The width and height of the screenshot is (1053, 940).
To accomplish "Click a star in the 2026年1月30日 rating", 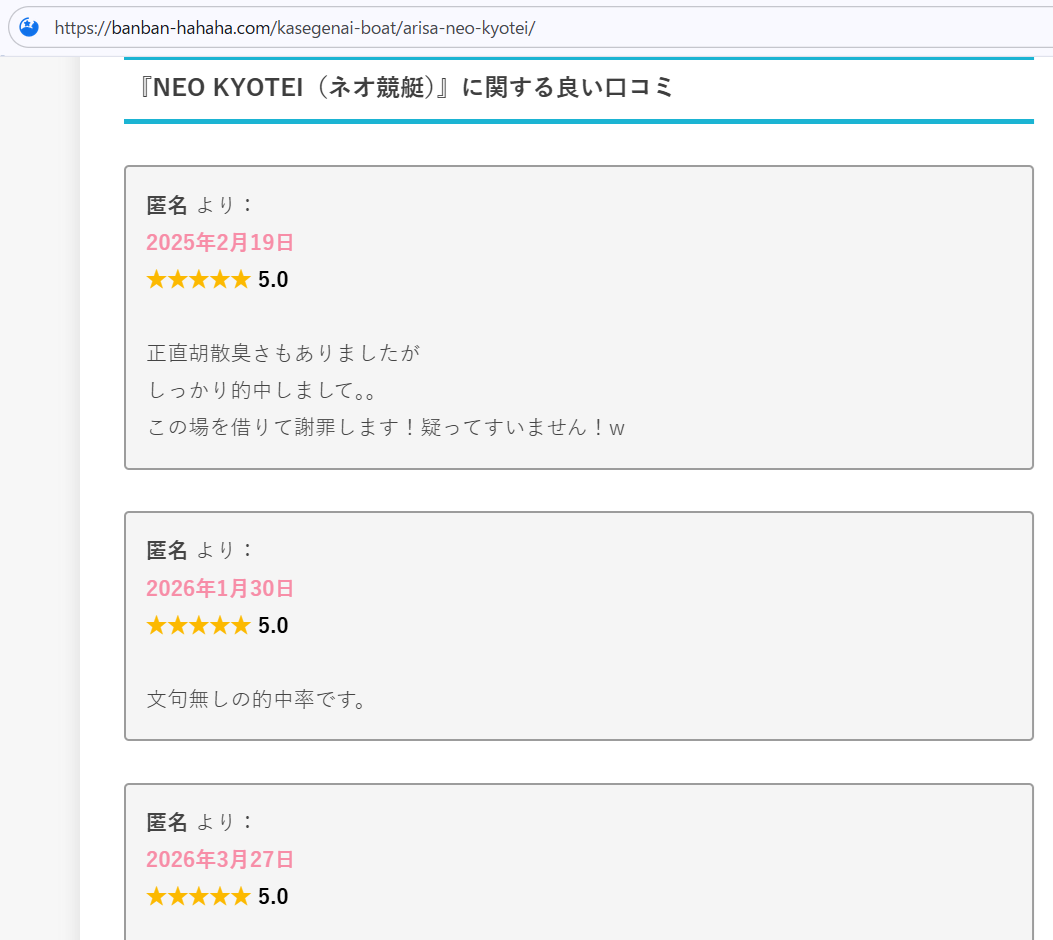I will click(198, 625).
